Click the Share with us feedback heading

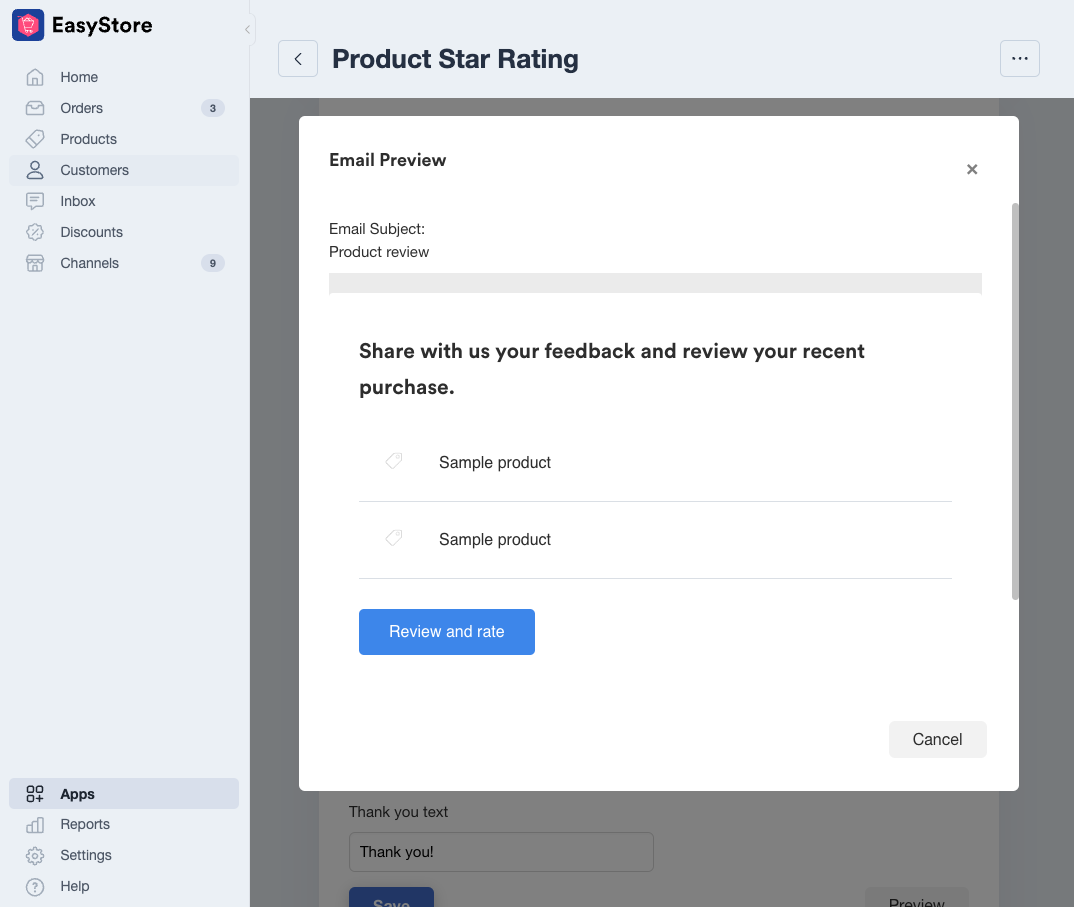(612, 369)
